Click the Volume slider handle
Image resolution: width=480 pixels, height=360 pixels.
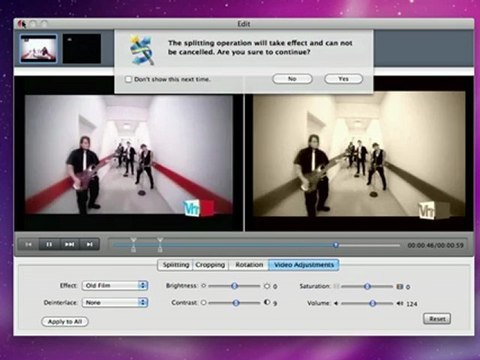[373, 303]
